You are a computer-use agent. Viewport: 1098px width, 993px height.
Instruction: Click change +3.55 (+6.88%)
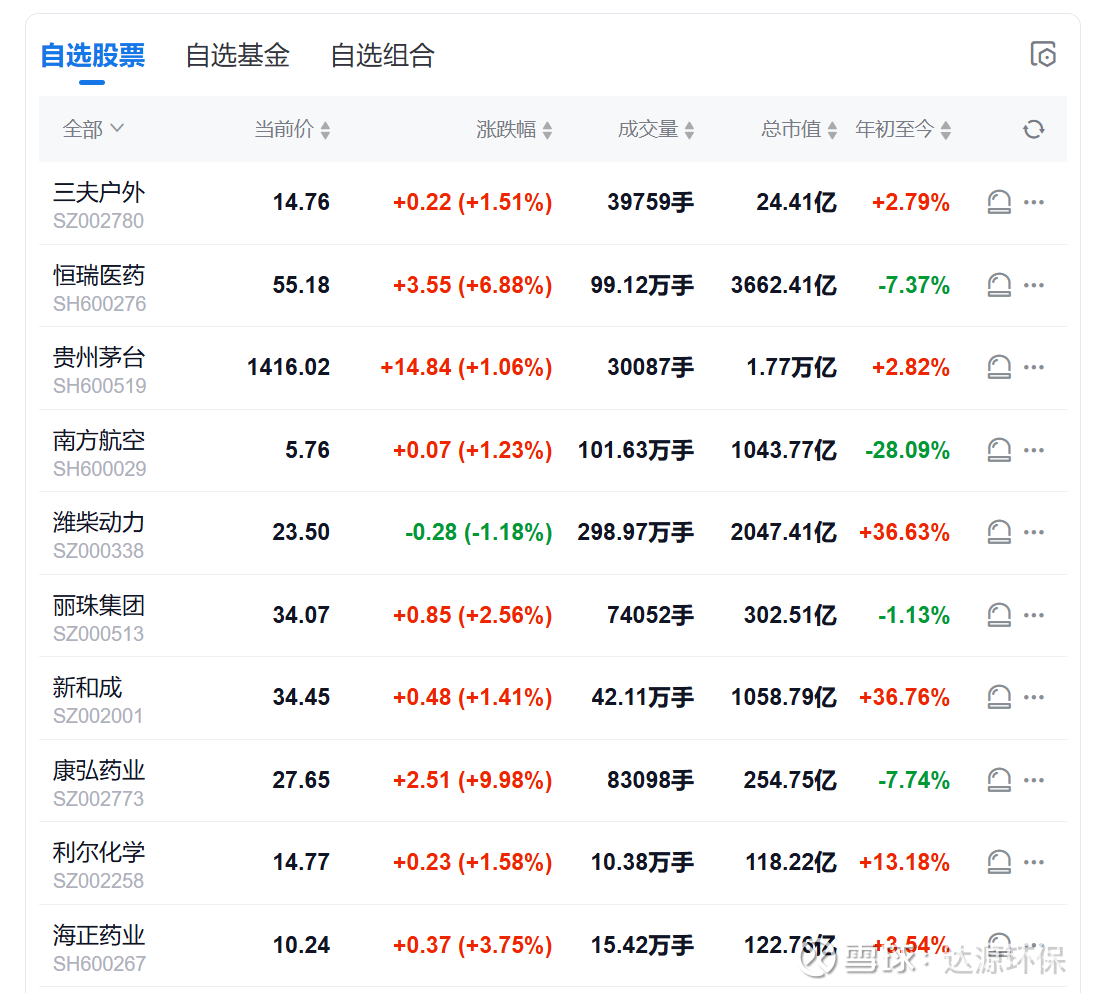(473, 285)
